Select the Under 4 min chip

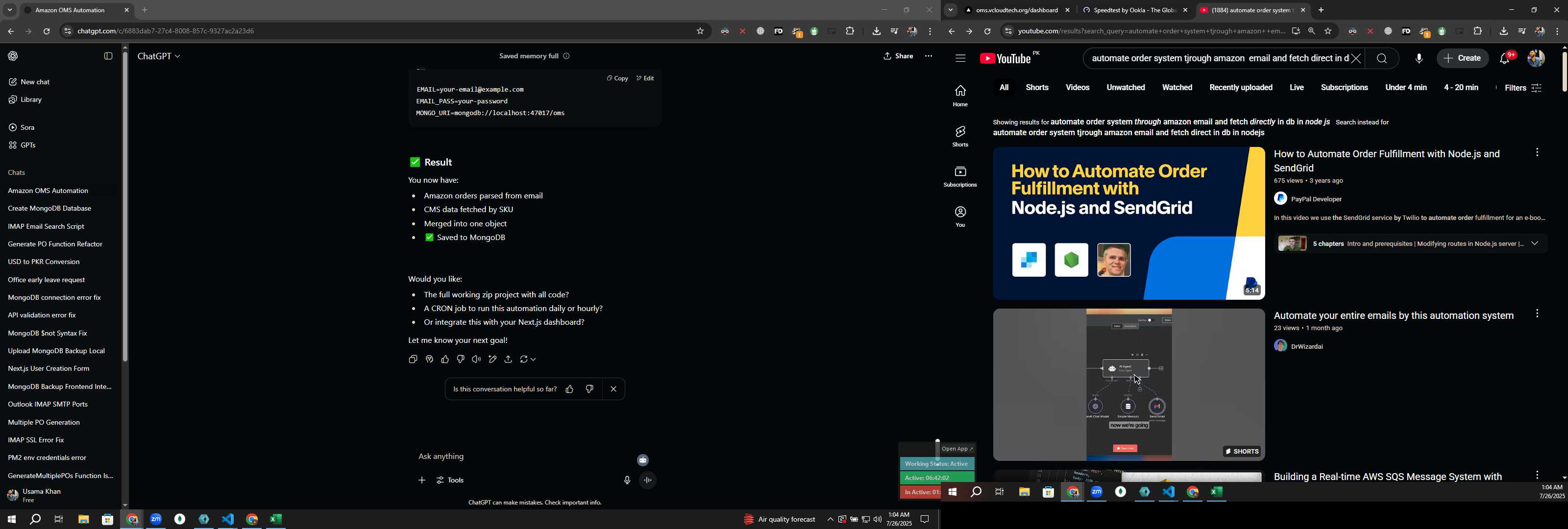click(x=1405, y=88)
